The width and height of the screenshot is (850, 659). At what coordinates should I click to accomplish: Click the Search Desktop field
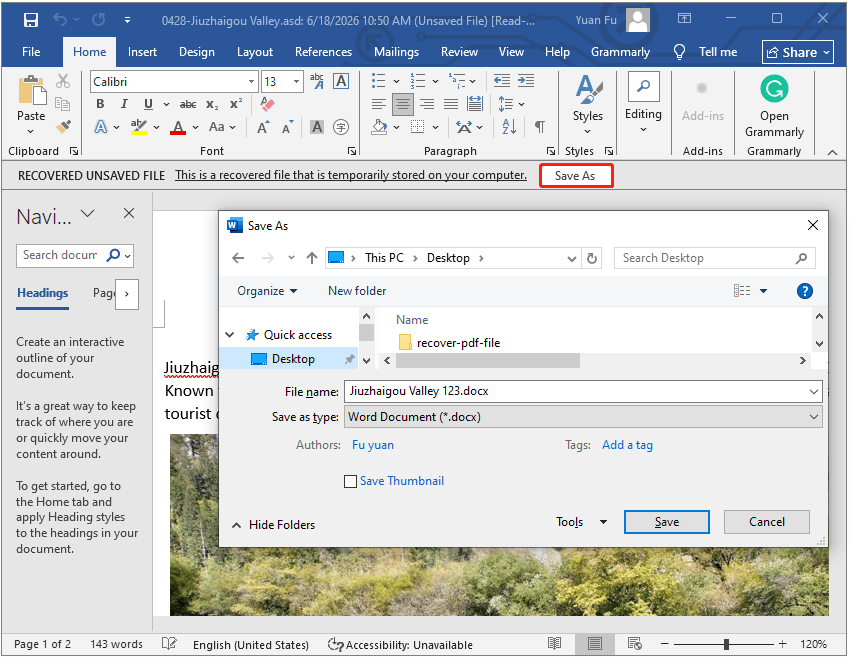click(714, 259)
